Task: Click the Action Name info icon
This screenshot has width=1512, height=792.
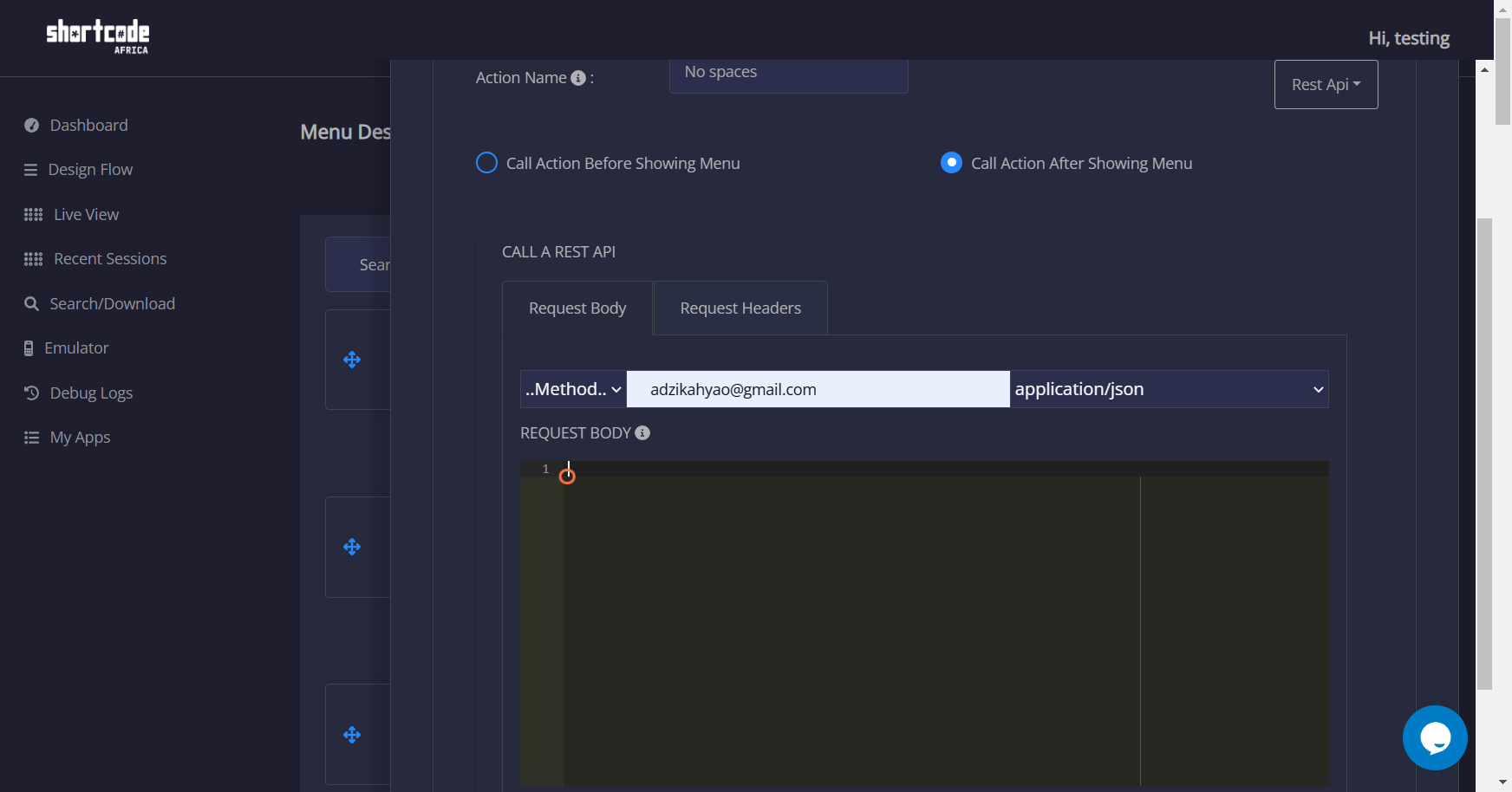Action: coord(578,78)
